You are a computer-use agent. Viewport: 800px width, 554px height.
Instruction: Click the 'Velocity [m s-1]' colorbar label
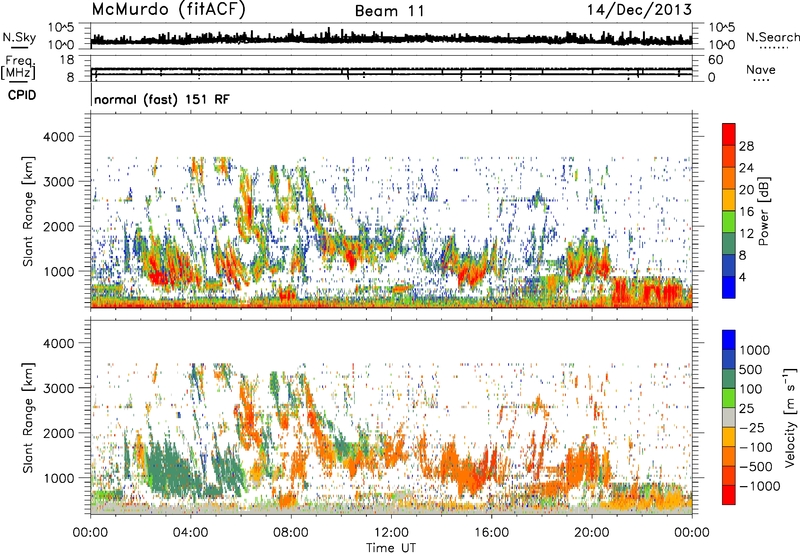pos(790,418)
